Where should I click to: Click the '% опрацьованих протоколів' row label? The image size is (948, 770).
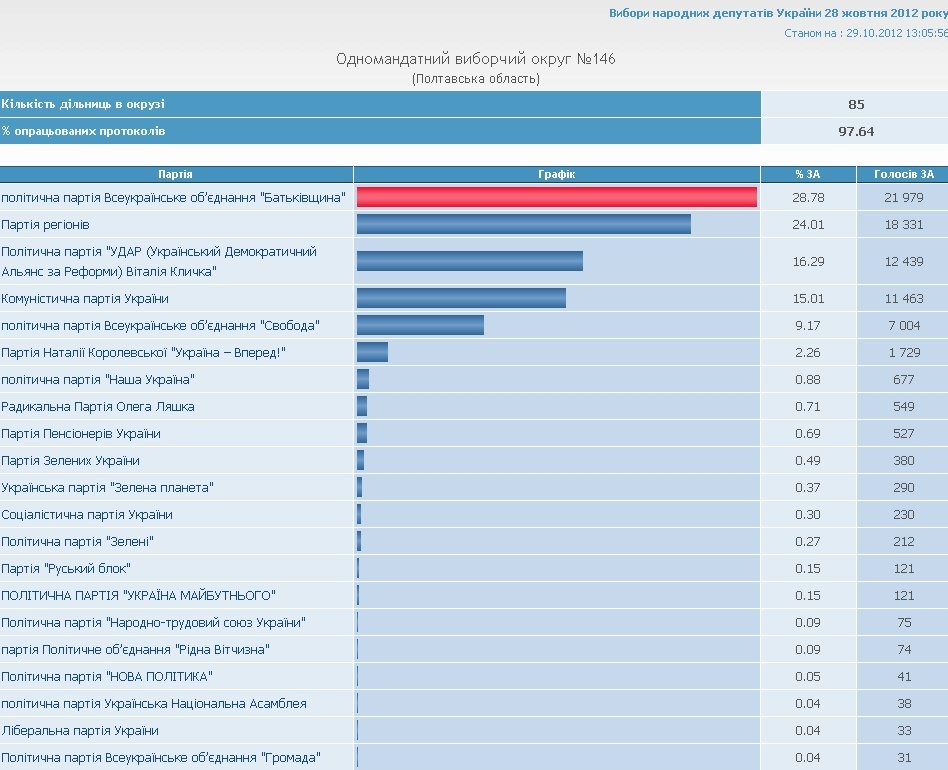(83, 131)
